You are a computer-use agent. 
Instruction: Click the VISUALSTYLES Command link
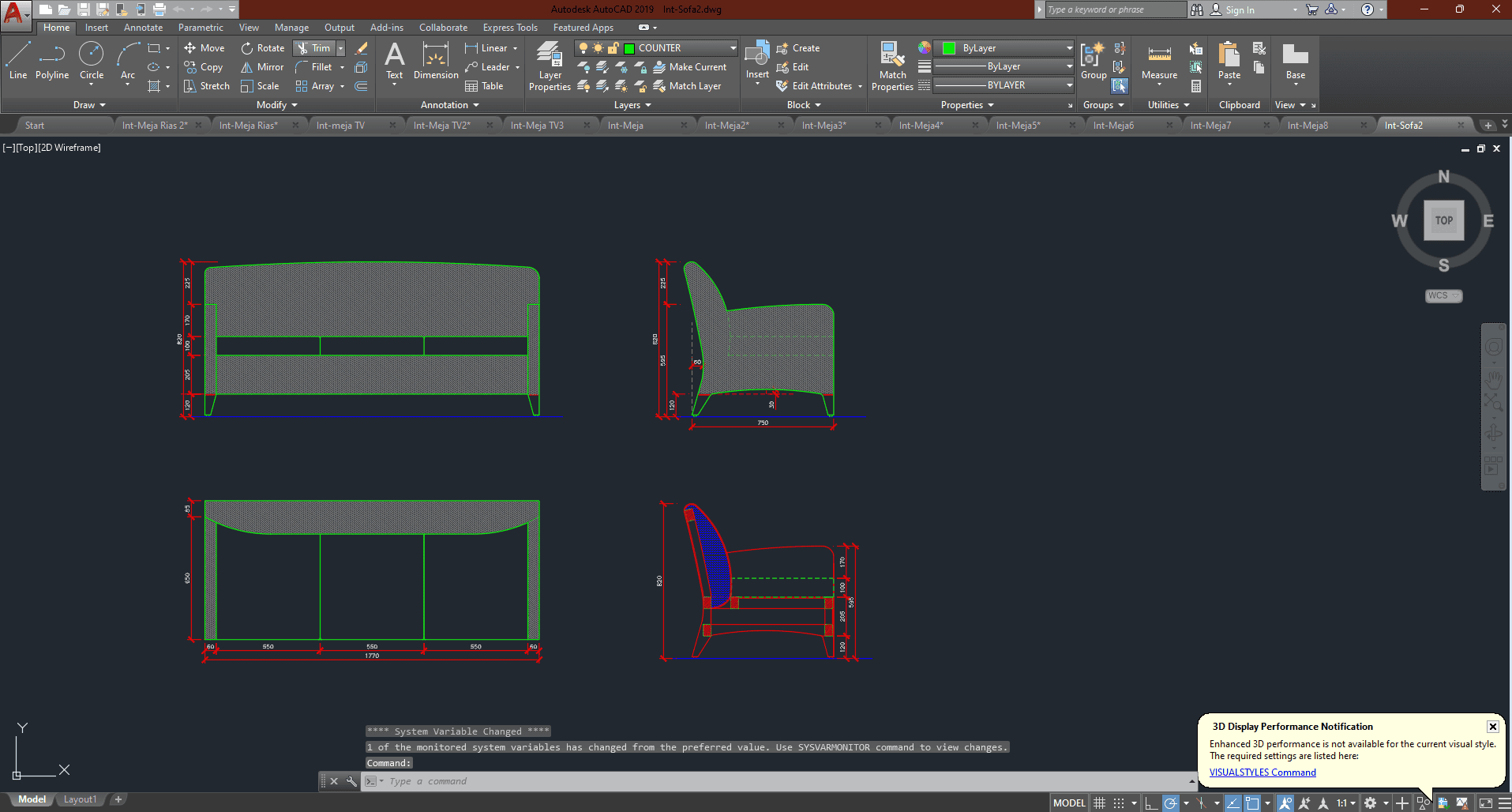click(1261, 772)
